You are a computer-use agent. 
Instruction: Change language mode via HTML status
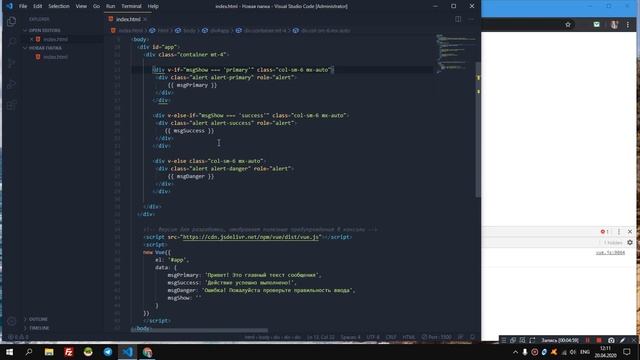point(409,337)
